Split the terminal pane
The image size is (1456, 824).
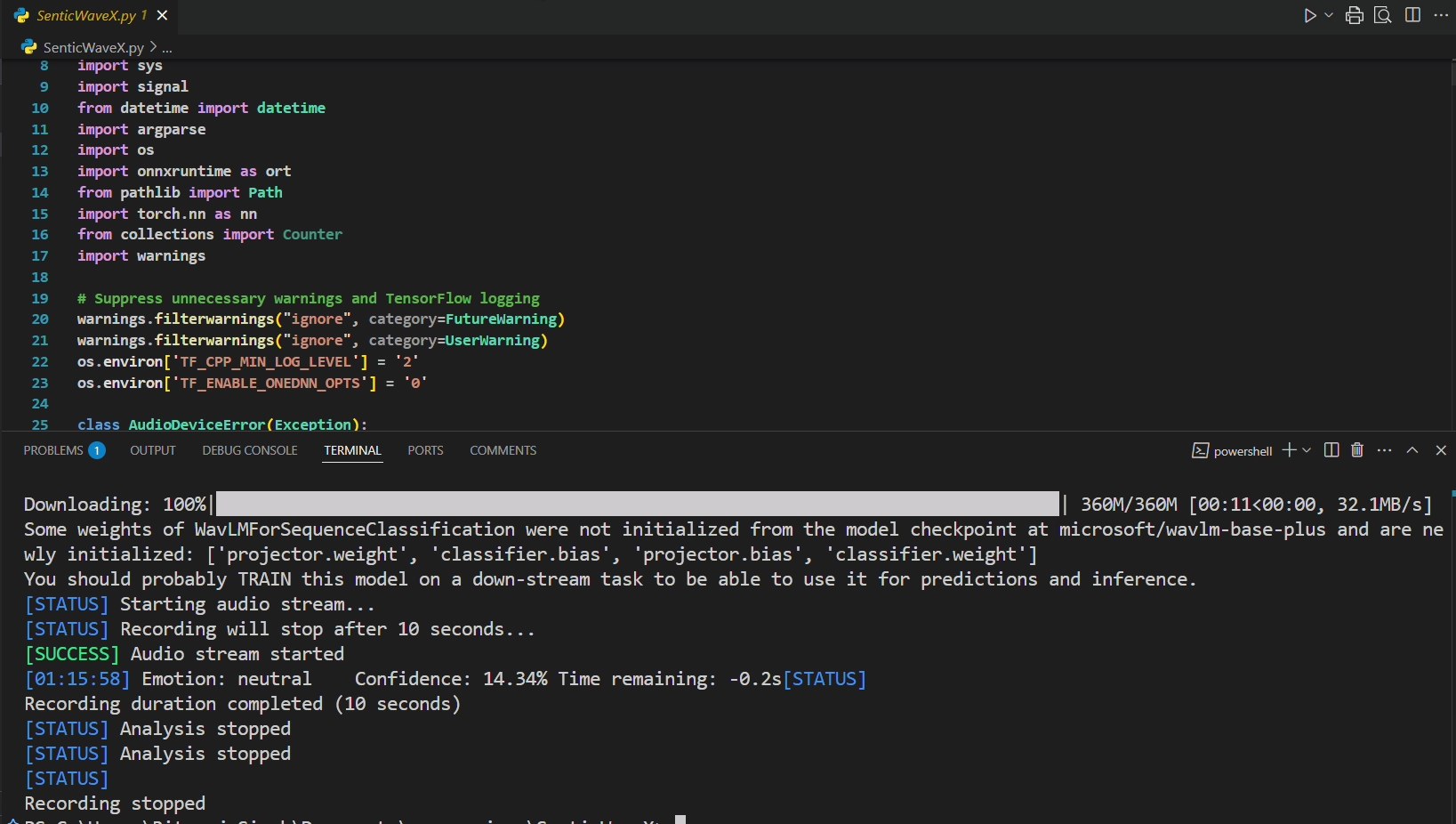(x=1331, y=450)
